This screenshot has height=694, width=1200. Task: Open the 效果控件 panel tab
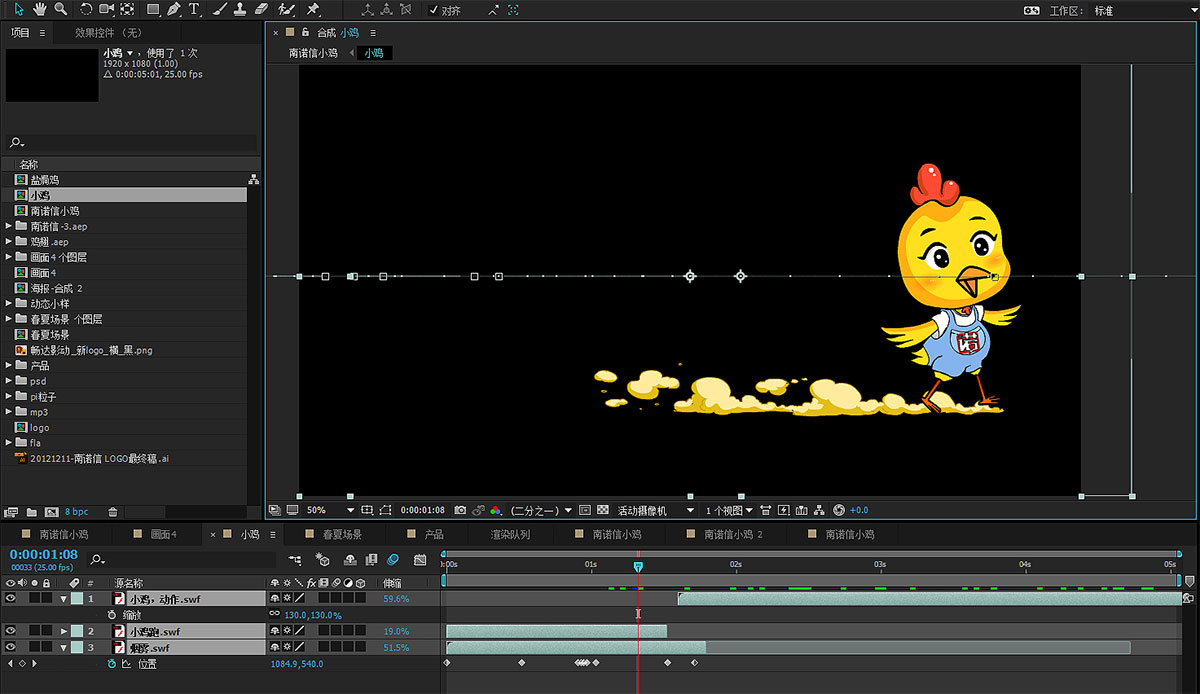(x=108, y=33)
